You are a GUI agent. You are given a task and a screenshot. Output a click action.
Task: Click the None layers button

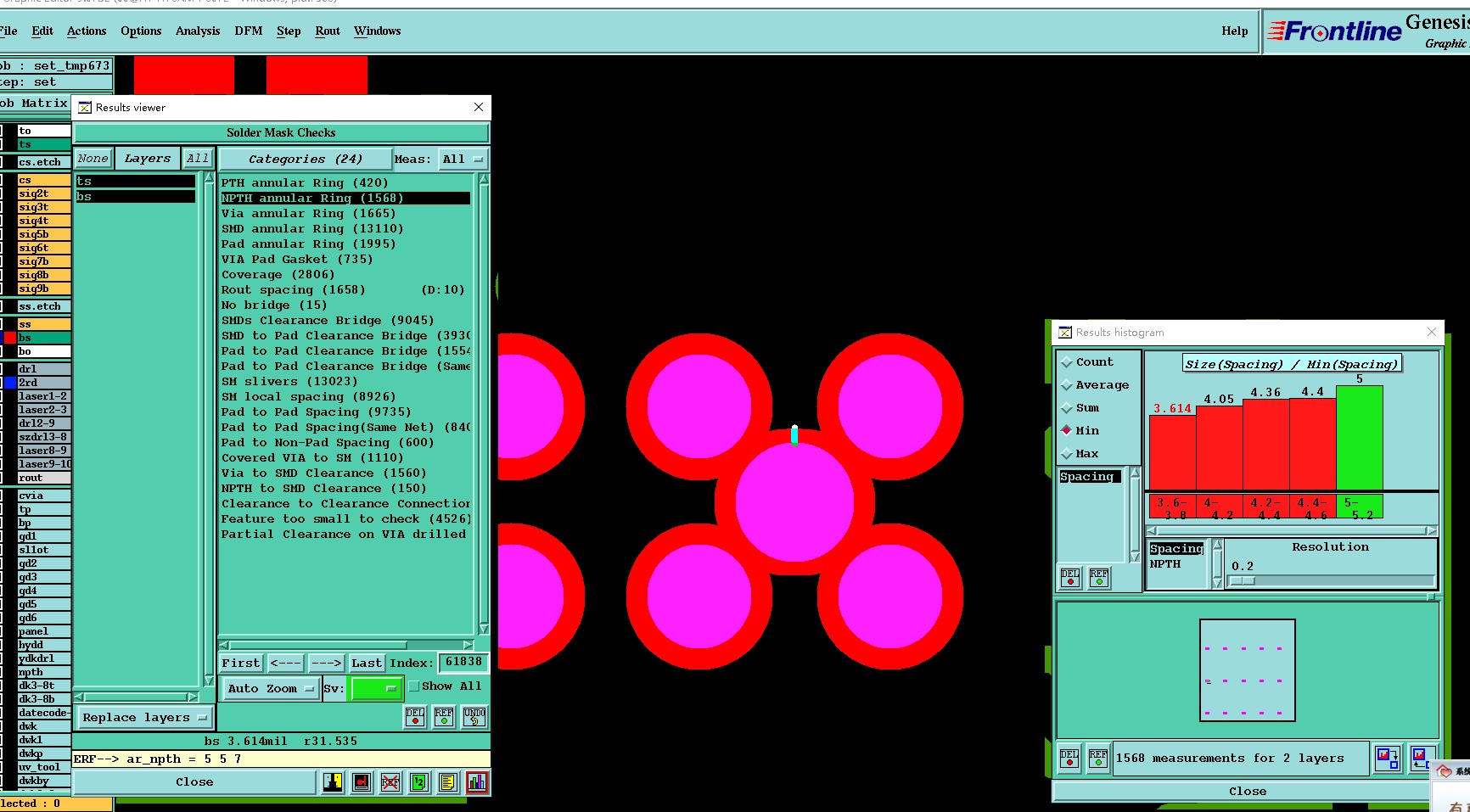[x=93, y=159]
